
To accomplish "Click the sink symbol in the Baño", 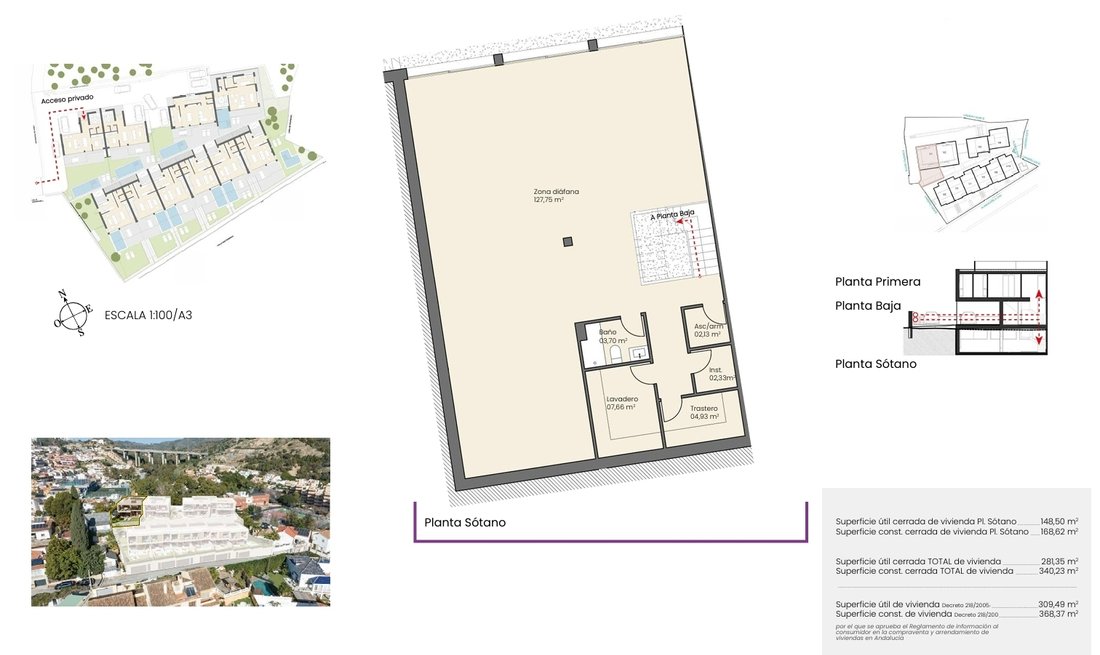I will [x=639, y=354].
